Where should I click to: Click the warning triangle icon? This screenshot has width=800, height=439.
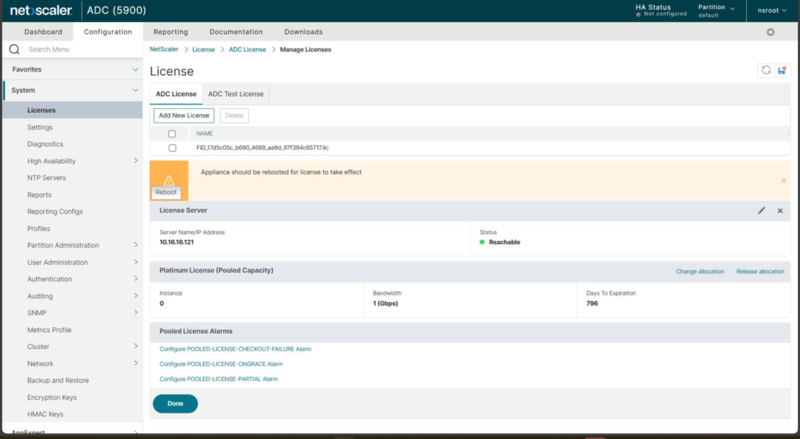[x=169, y=180]
